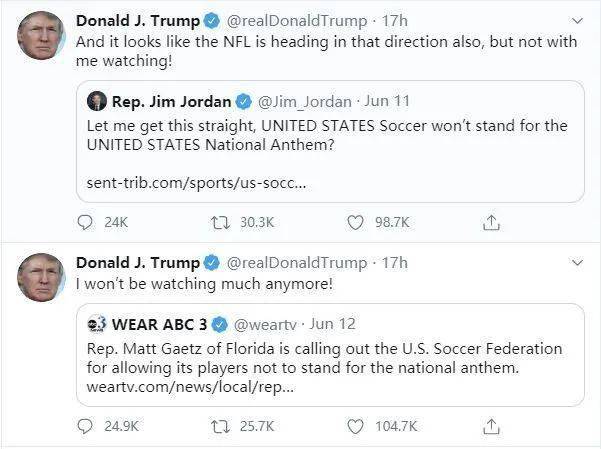Open the first tweet's chevron options menu
Image resolution: width=601 pixels, height=449 pixels.
pos(577,21)
